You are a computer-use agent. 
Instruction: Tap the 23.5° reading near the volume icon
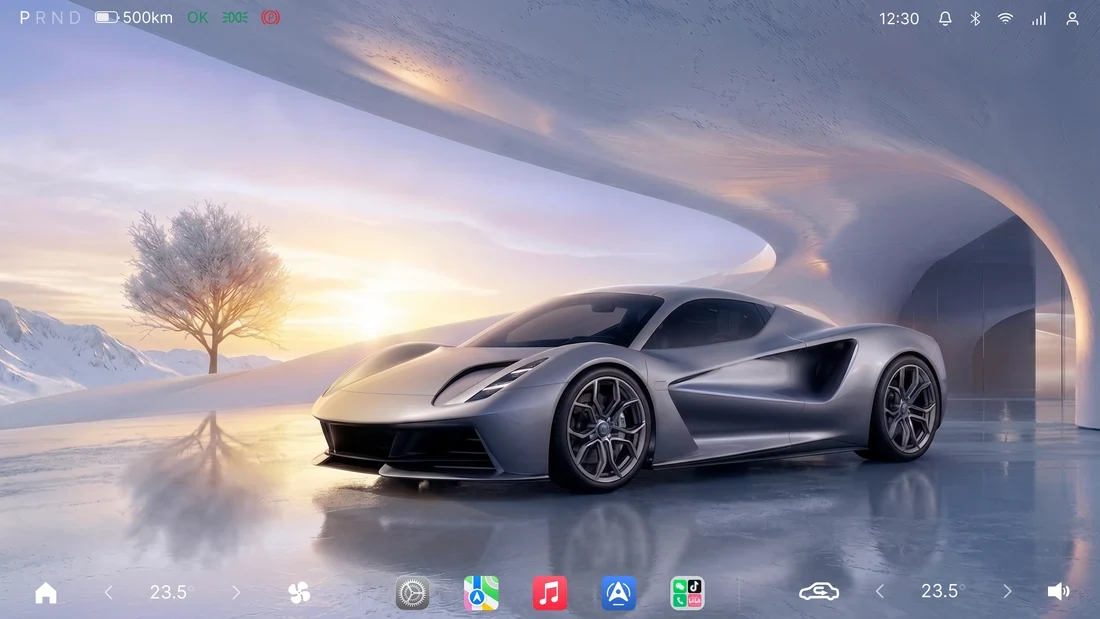coord(942,591)
